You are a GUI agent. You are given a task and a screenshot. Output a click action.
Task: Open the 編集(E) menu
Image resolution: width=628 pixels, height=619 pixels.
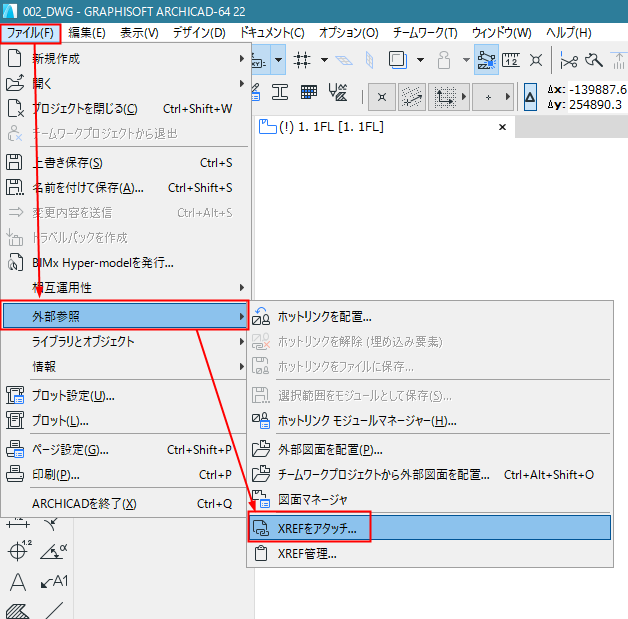[87, 33]
